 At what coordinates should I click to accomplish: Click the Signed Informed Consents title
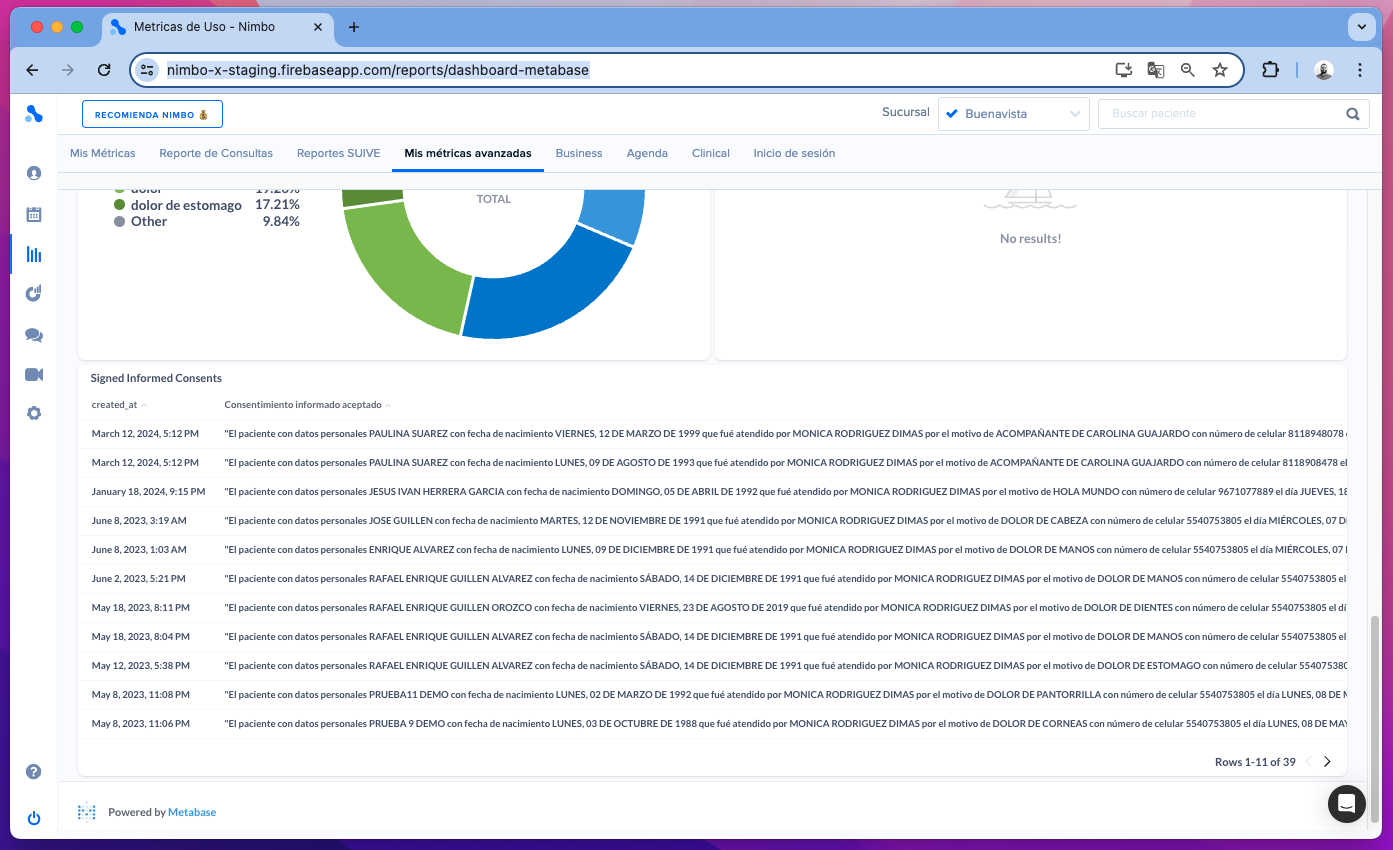pyautogui.click(x=156, y=378)
